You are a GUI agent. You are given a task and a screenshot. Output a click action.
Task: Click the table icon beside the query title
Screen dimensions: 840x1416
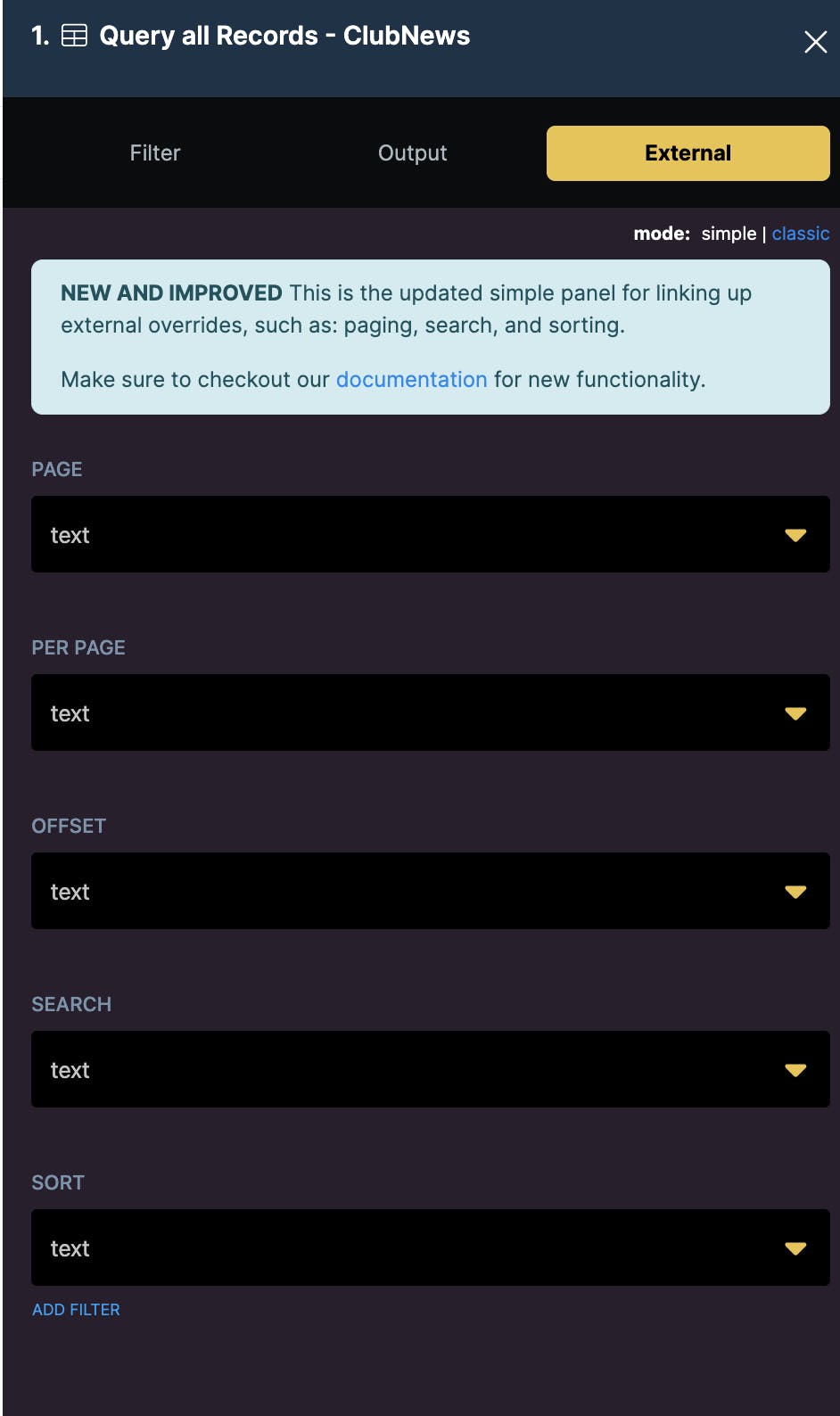point(74,36)
